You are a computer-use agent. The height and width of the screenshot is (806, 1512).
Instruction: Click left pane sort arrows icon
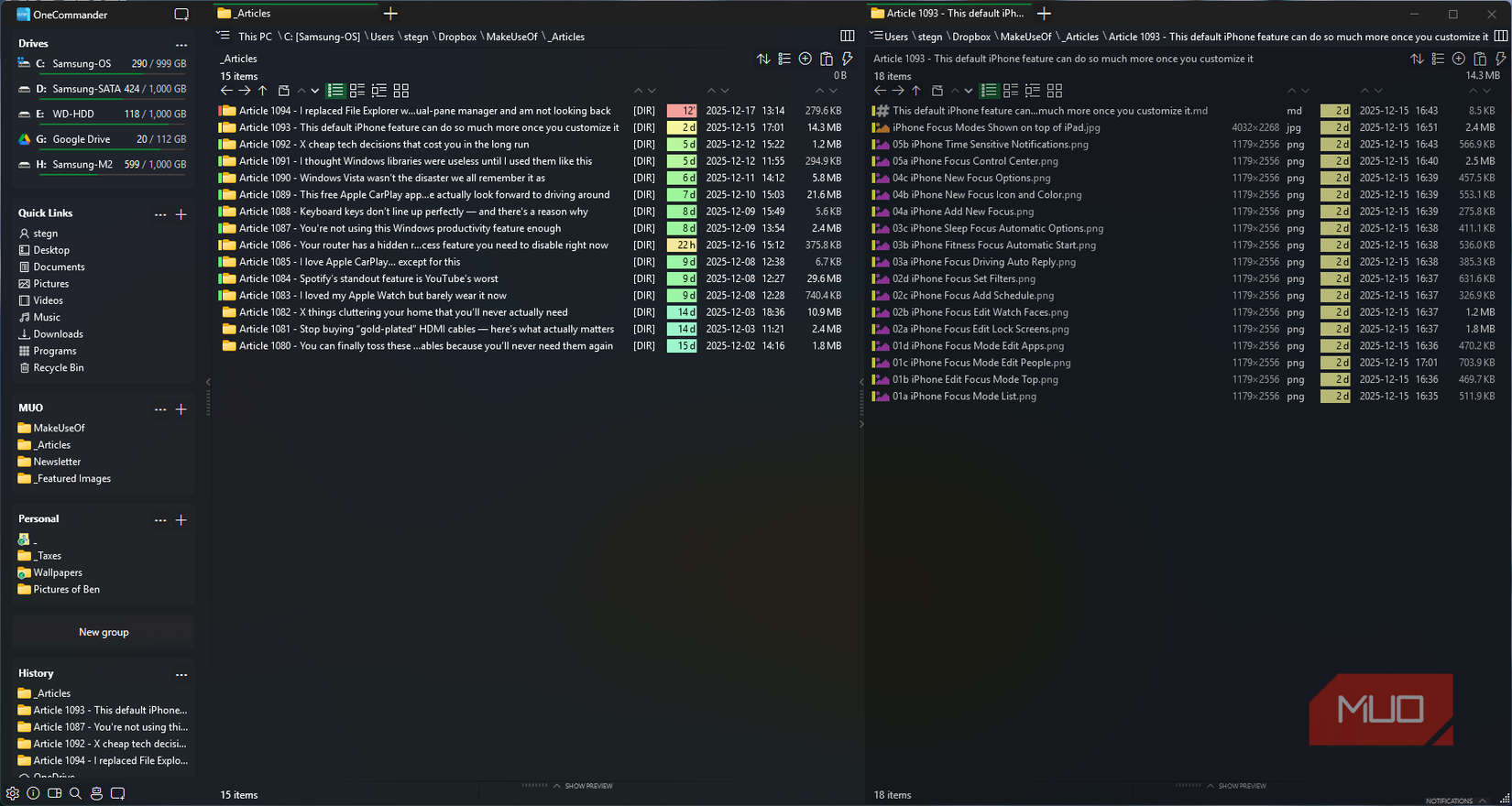pos(763,59)
